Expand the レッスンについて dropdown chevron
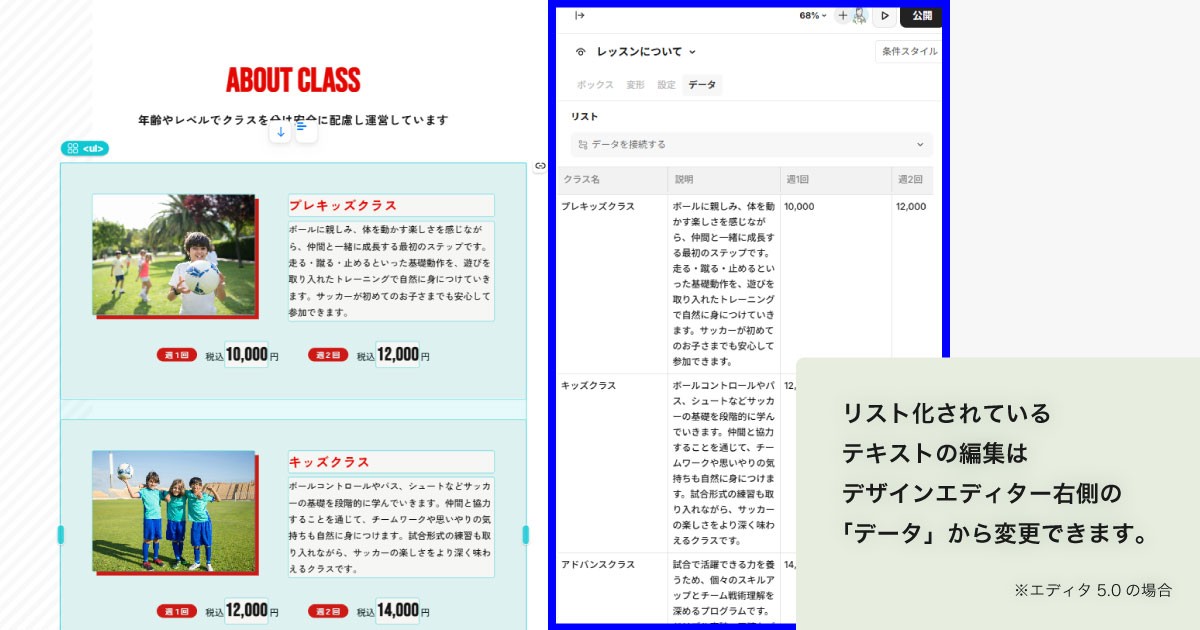Screen dimensions: 1200x630 [x=693, y=51]
